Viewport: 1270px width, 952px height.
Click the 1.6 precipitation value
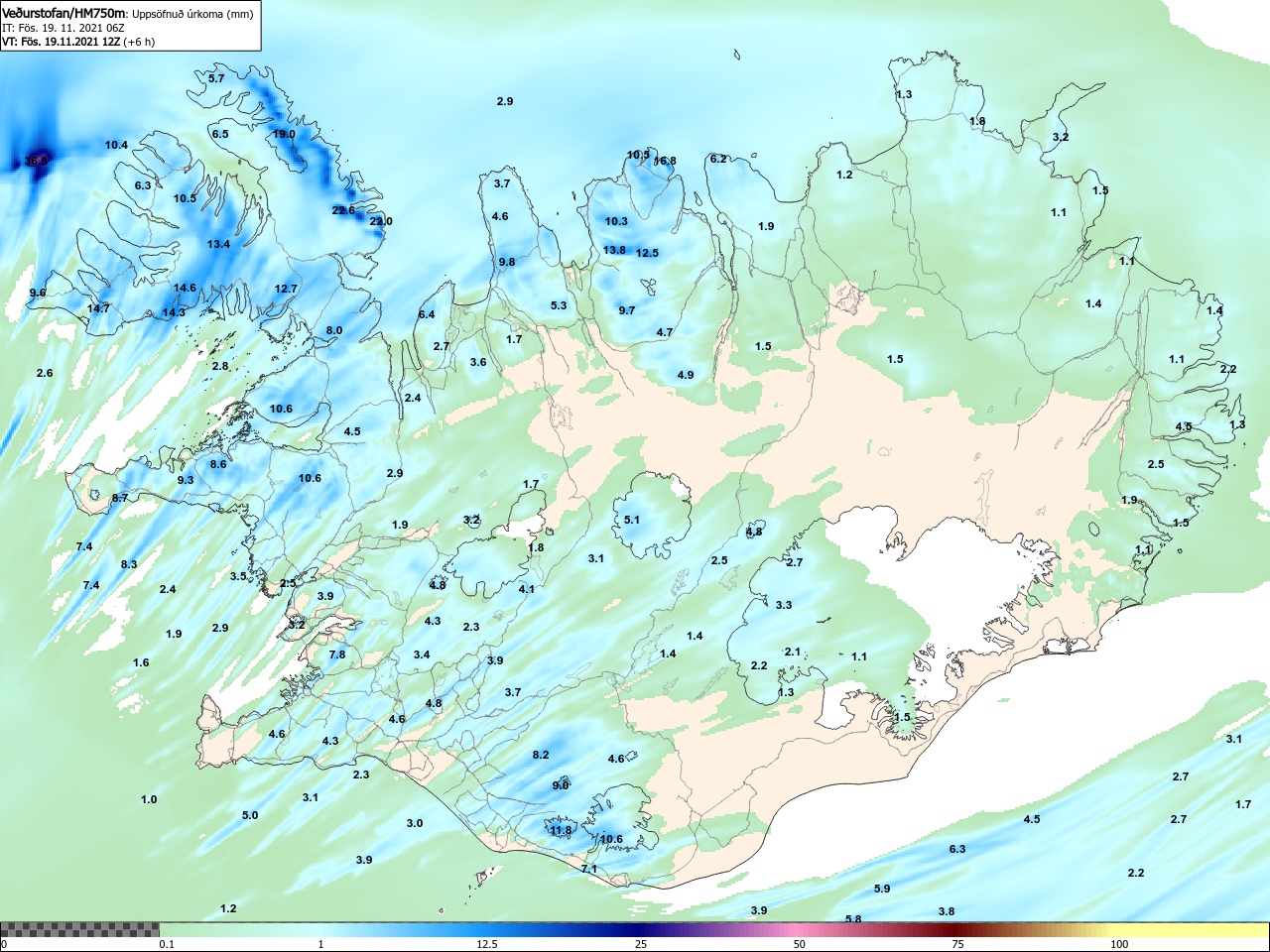pos(141,662)
